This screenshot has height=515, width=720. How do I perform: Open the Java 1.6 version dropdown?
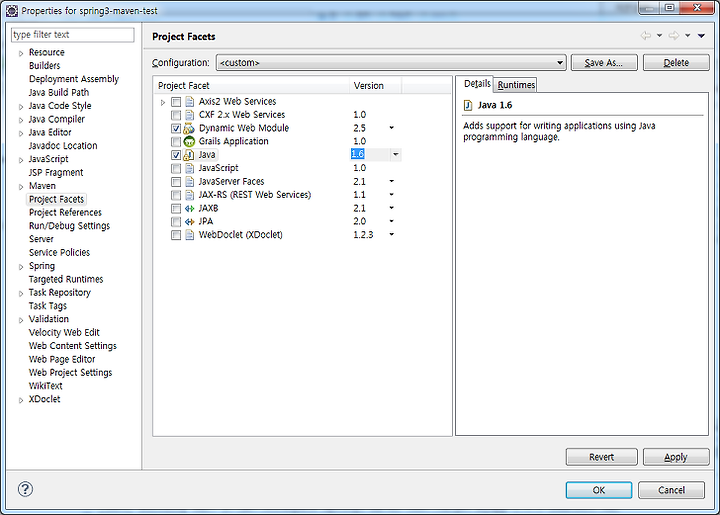pyautogui.click(x=395, y=155)
